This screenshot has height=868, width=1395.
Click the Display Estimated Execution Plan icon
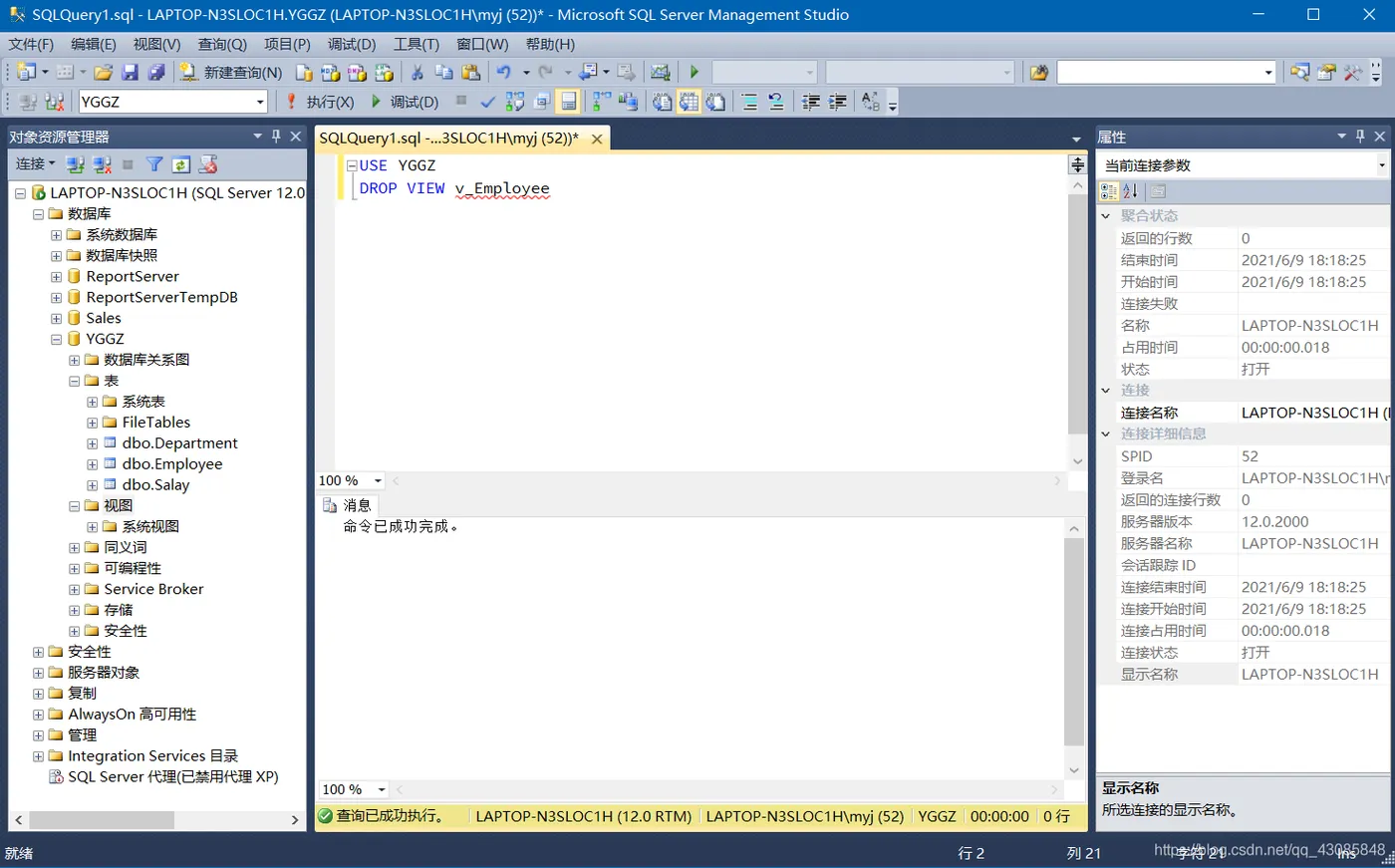point(515,102)
